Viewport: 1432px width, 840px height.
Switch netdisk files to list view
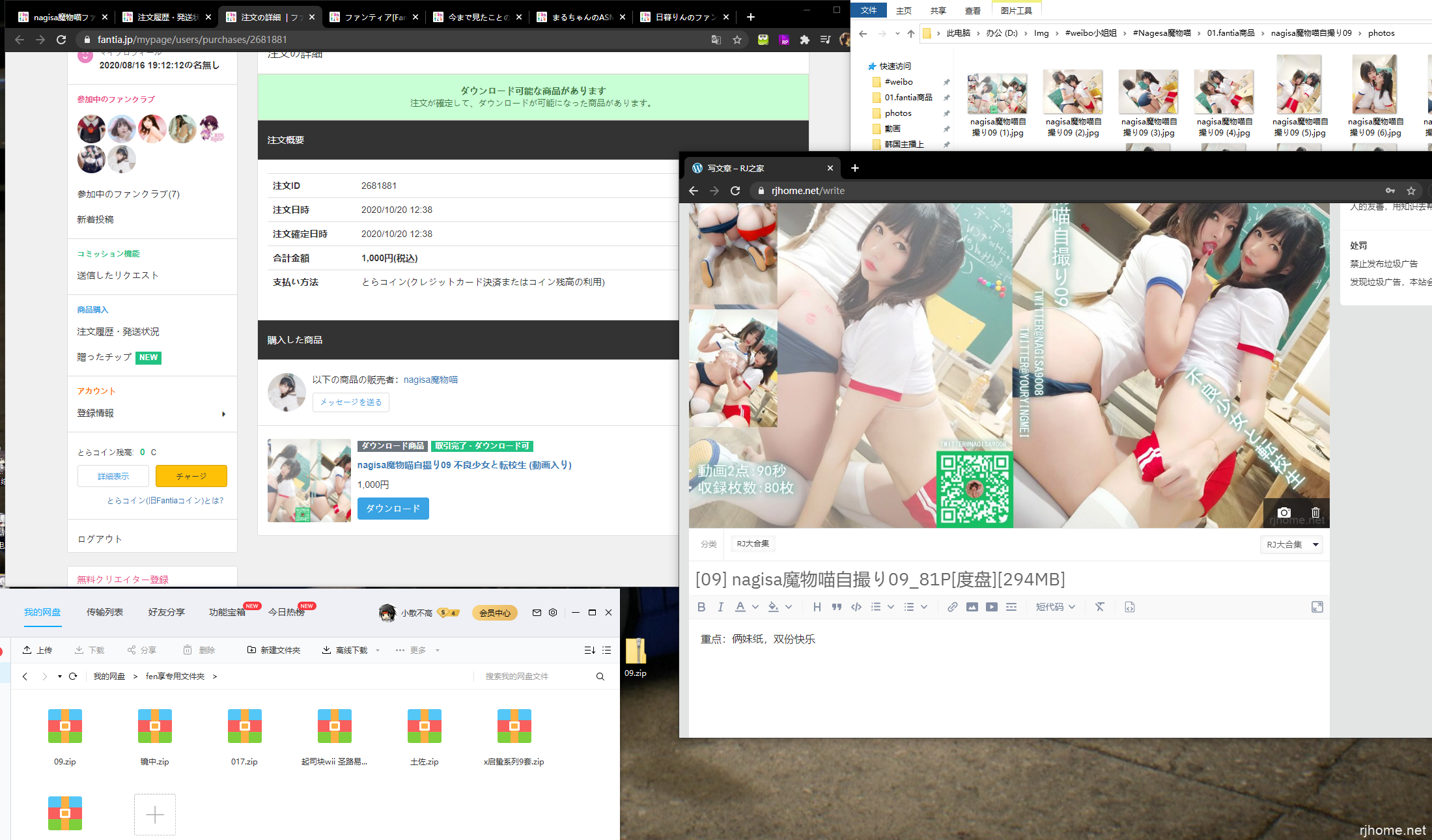coord(607,649)
